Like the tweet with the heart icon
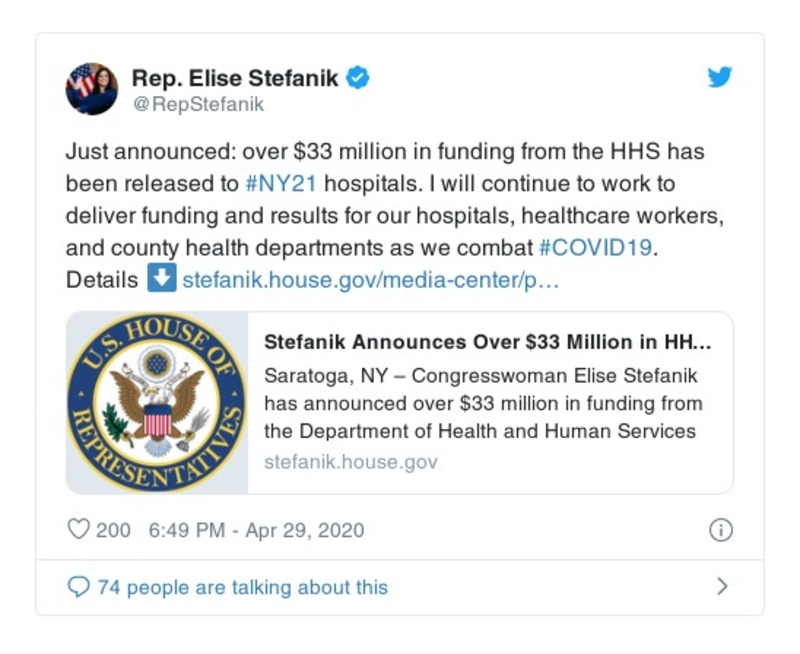Image resolution: width=800 pixels, height=654 pixels. pyautogui.click(x=78, y=530)
